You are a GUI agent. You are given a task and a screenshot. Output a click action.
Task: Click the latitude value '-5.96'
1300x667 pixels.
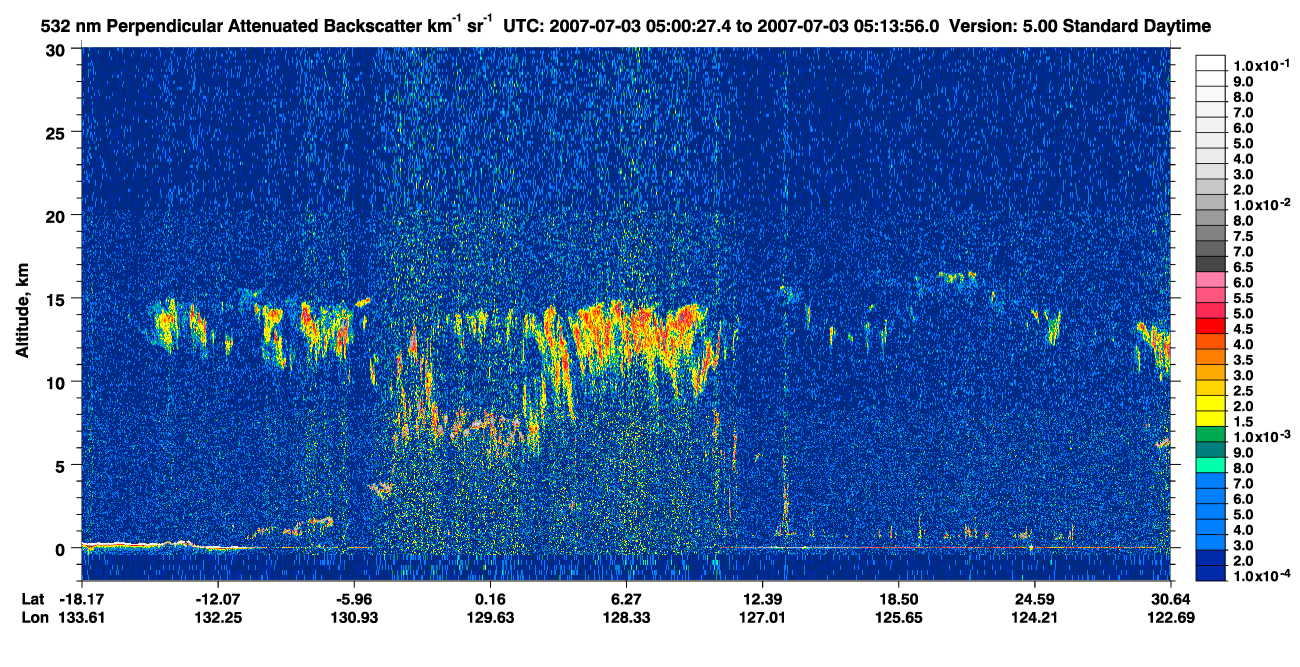point(354,598)
